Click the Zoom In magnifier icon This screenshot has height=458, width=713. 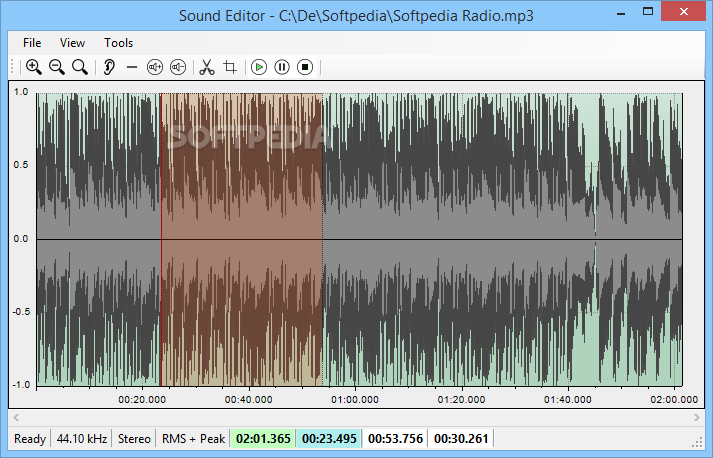click(x=34, y=67)
